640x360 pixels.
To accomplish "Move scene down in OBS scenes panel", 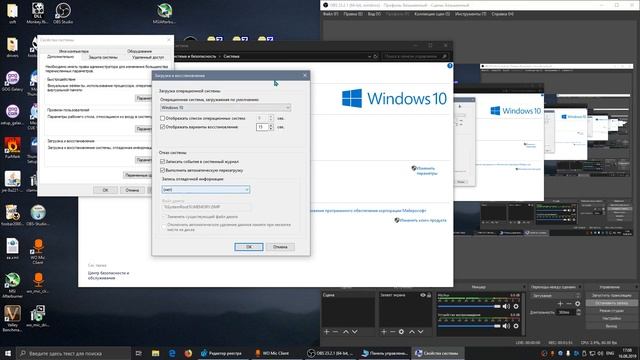I will 354,332.
